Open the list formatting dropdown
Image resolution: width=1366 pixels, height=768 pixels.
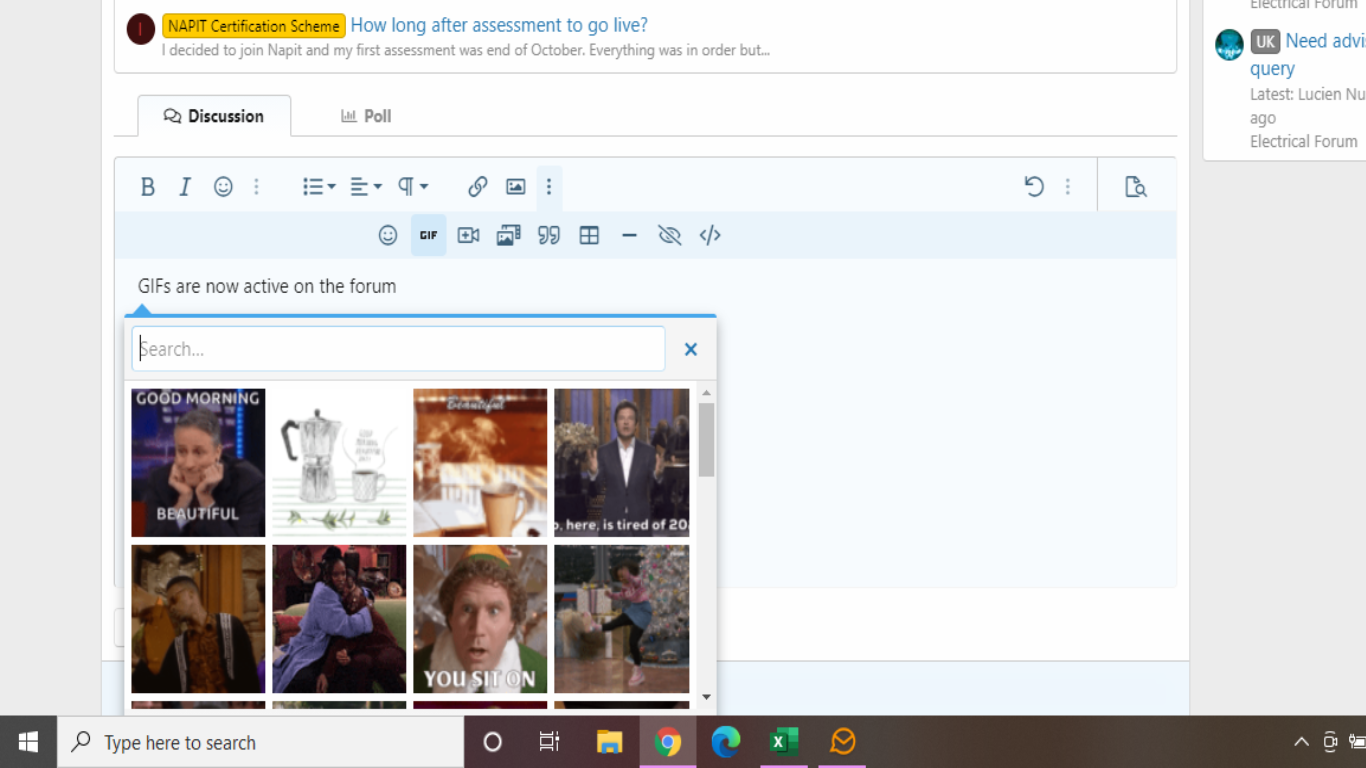pos(319,187)
